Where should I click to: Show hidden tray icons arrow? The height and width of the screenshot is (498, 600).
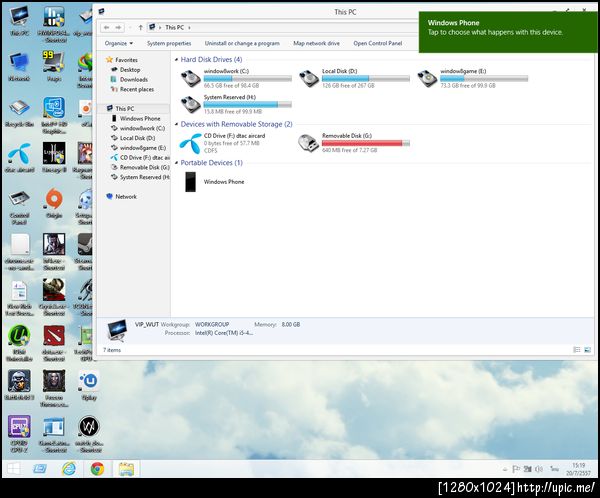pyautogui.click(x=505, y=469)
